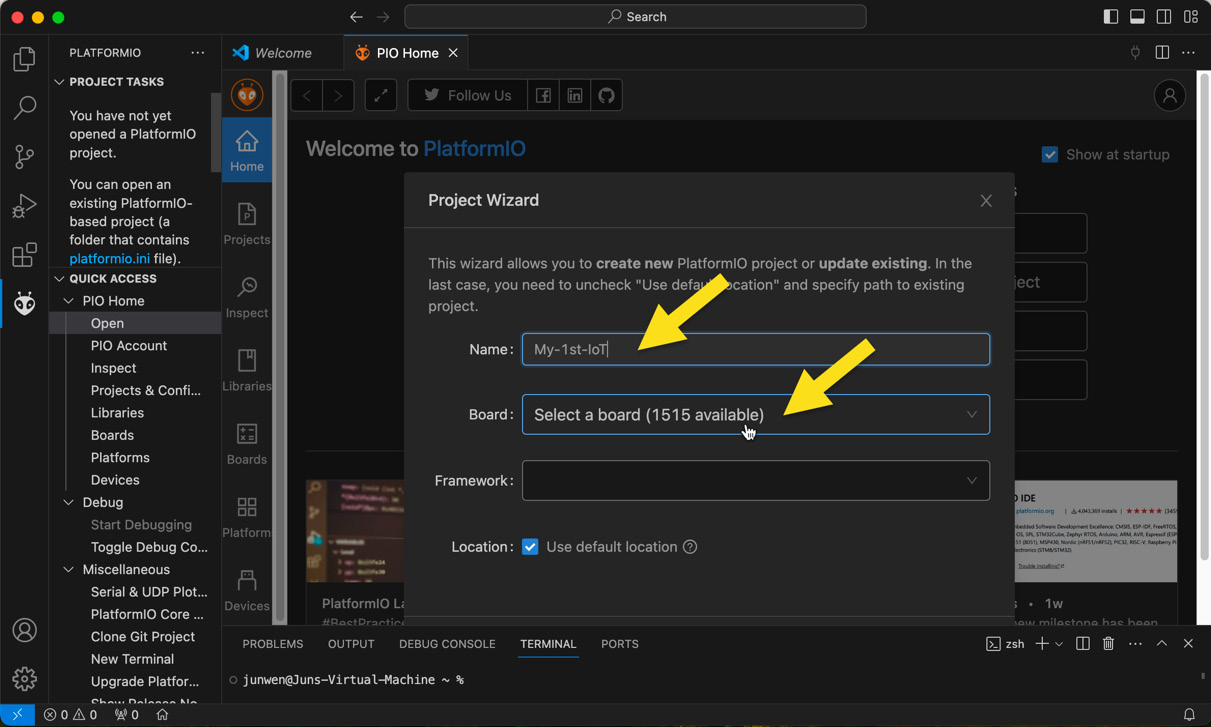Viewport: 1211px width, 727px height.
Task: Open the Manage gear menu
Action: [x=24, y=679]
